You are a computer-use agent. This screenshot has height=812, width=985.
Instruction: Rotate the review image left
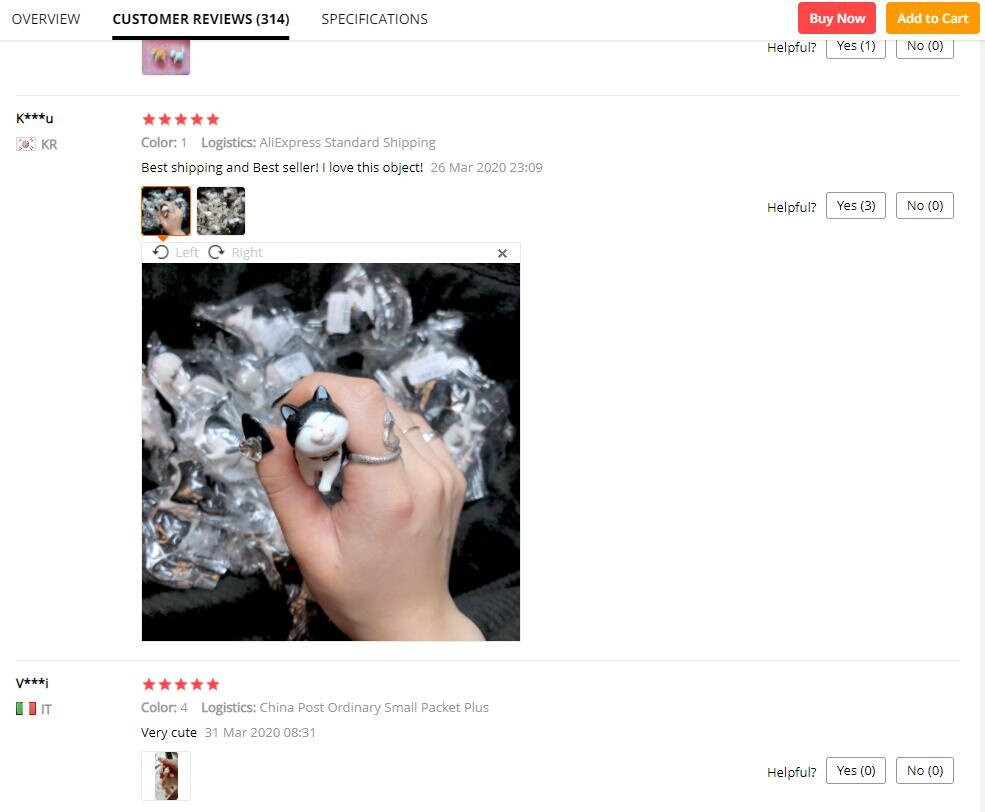coord(175,252)
